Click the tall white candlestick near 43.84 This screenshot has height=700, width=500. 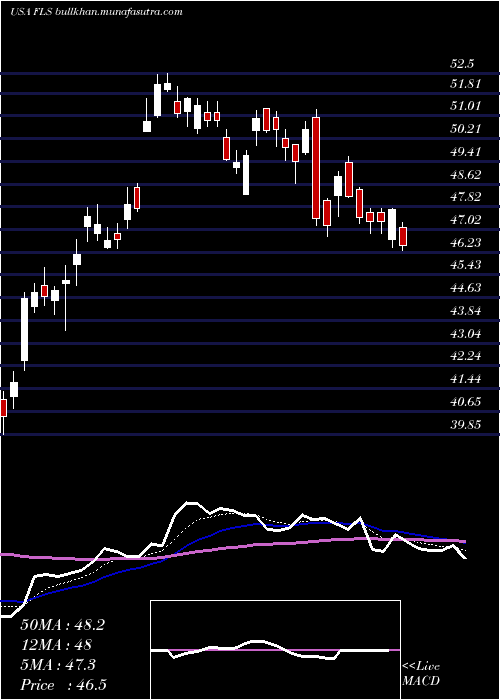(x=25, y=329)
